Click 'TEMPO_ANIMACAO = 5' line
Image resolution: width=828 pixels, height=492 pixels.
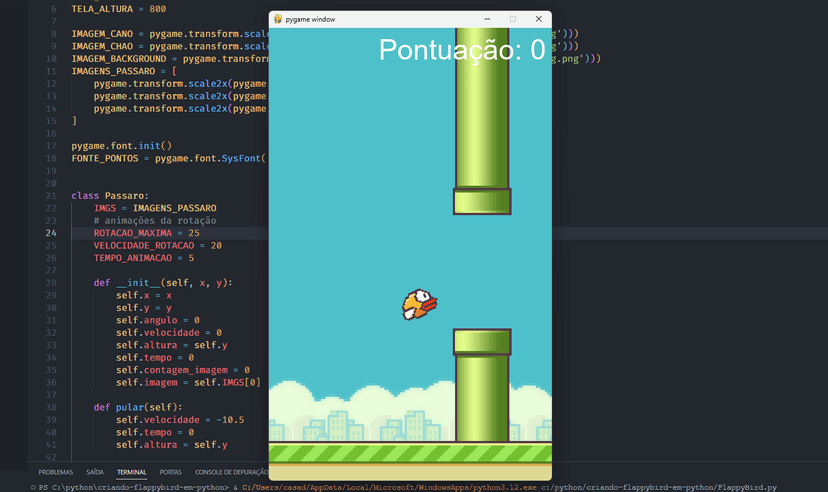point(144,258)
